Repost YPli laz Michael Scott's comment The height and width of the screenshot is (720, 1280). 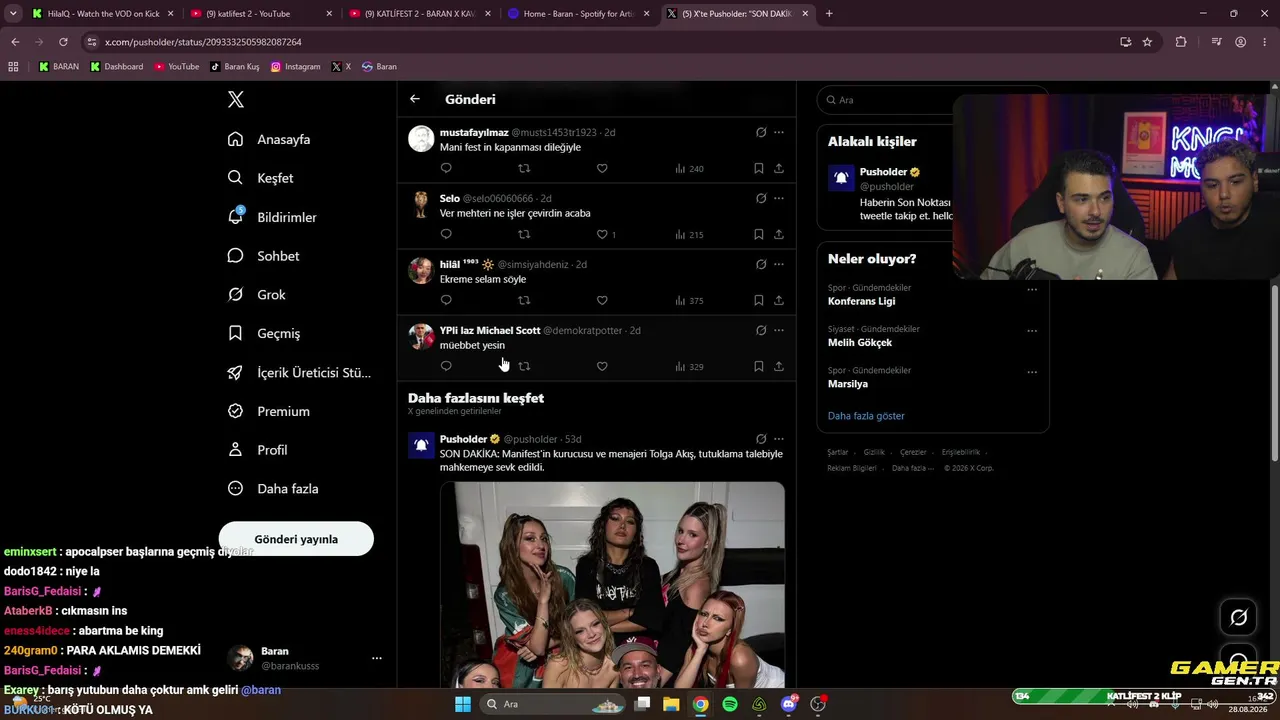coord(524,366)
